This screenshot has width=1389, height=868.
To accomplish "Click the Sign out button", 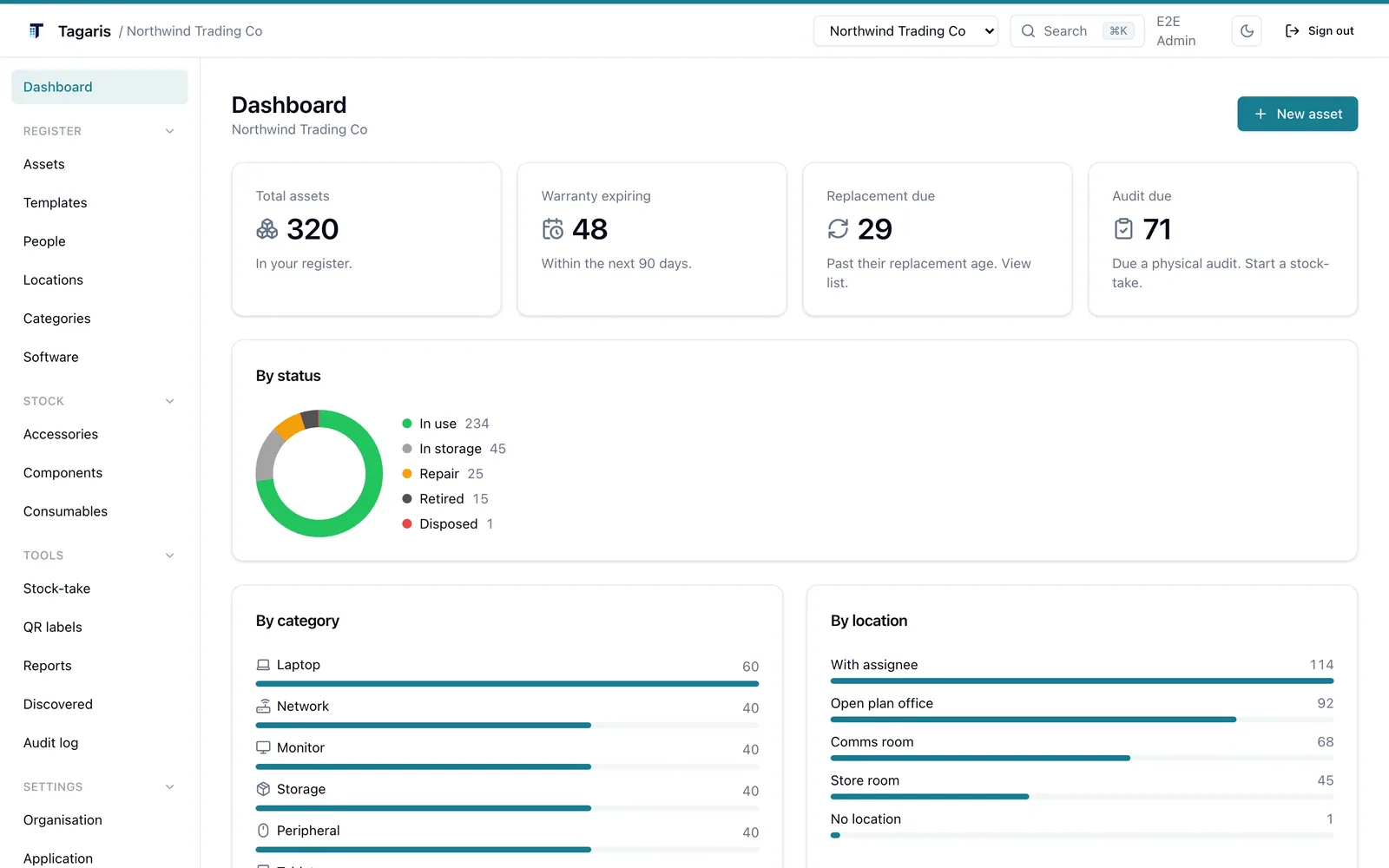I will (1320, 31).
